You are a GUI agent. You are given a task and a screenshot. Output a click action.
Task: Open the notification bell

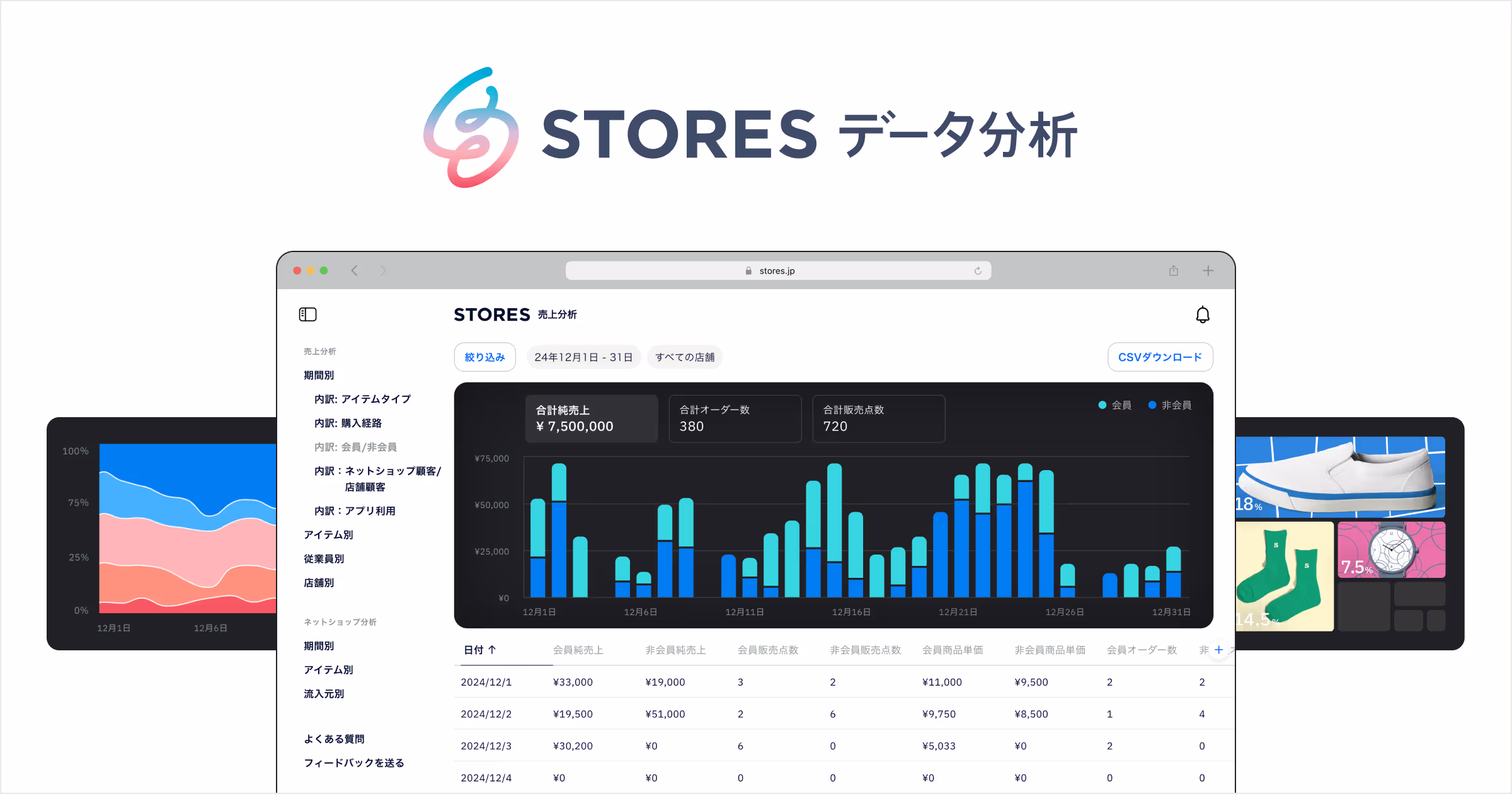point(1202,314)
